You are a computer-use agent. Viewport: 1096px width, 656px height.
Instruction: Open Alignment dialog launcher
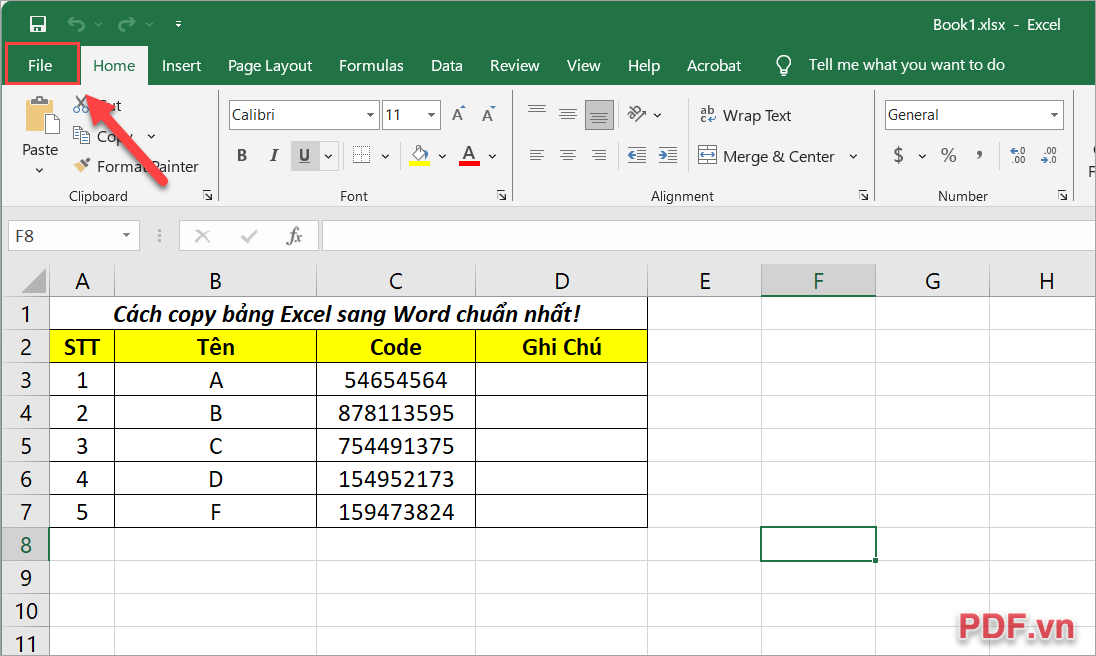pyautogui.click(x=863, y=196)
